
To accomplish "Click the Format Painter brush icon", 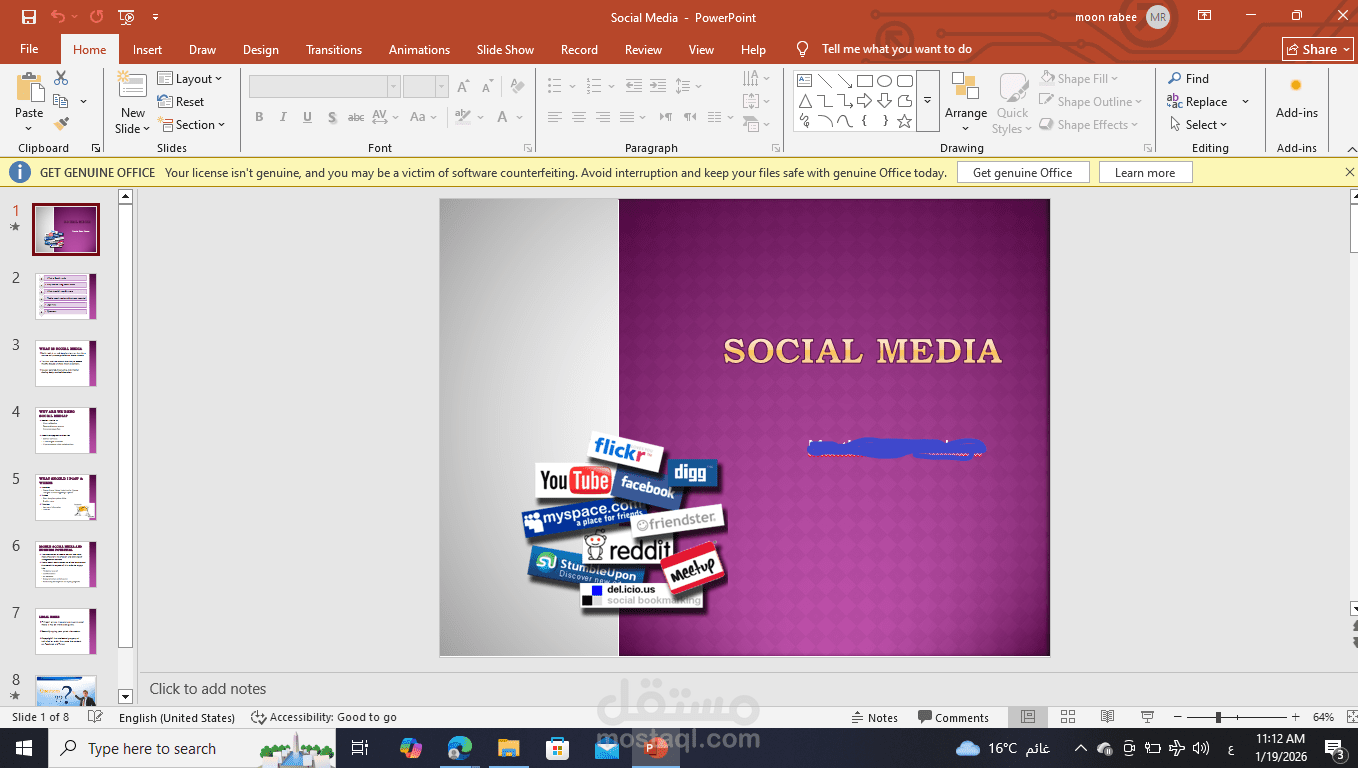I will pos(61,125).
